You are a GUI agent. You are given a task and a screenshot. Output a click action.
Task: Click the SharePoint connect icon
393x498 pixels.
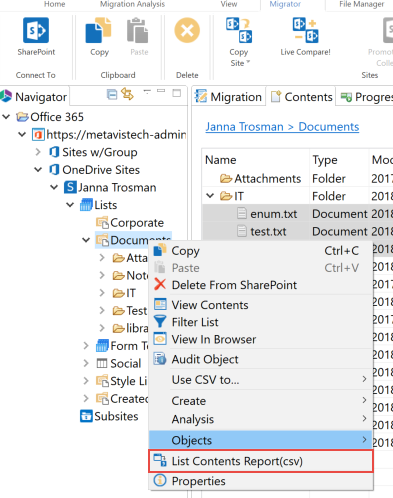coord(36,30)
